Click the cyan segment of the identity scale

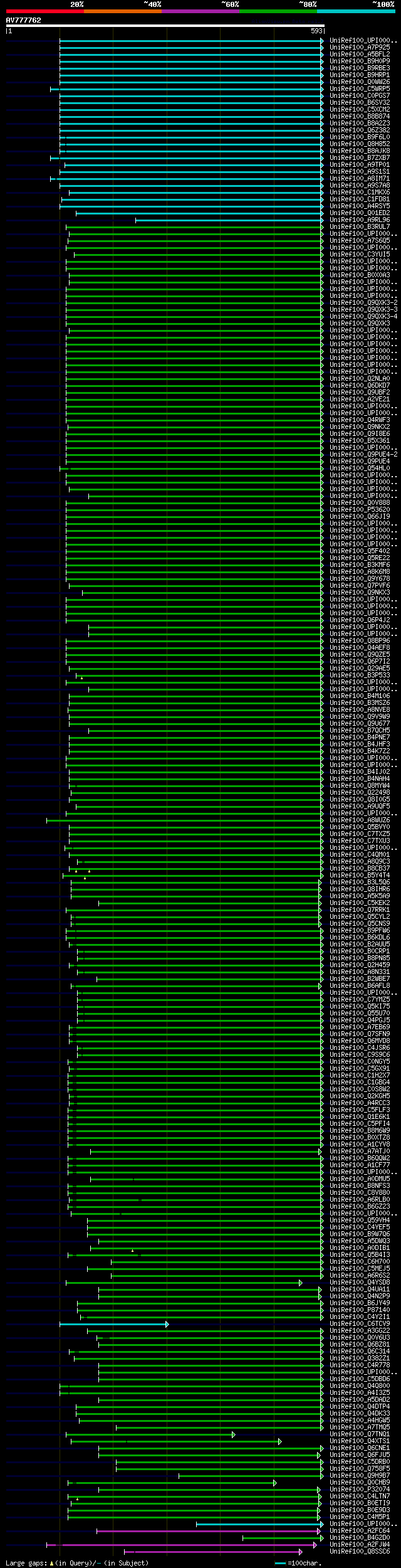355,11
